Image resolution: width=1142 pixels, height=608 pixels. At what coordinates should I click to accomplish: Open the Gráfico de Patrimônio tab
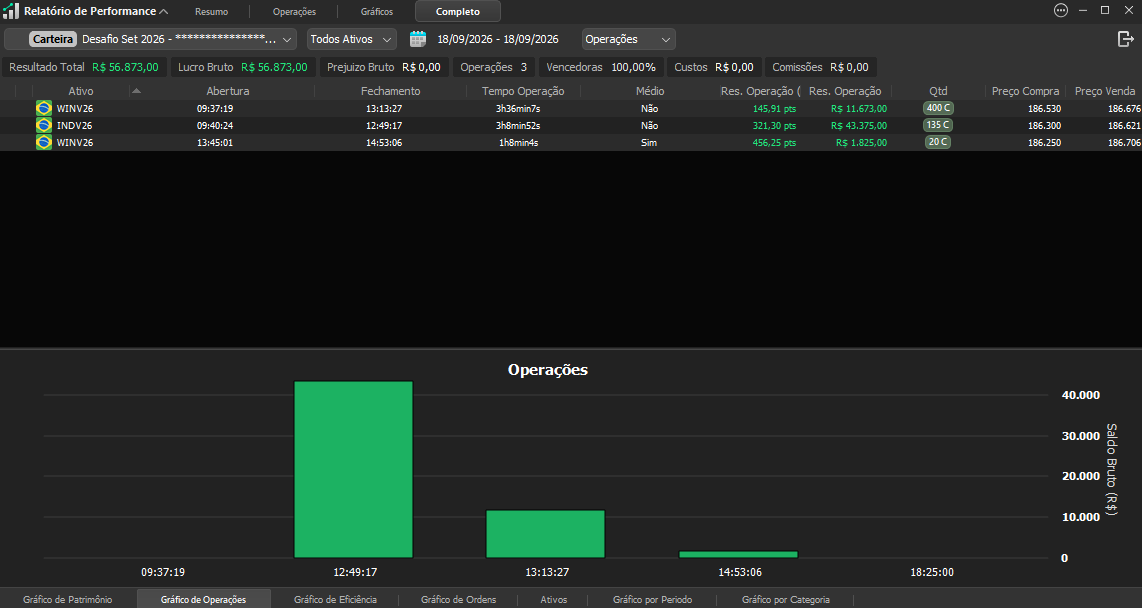tap(68, 599)
